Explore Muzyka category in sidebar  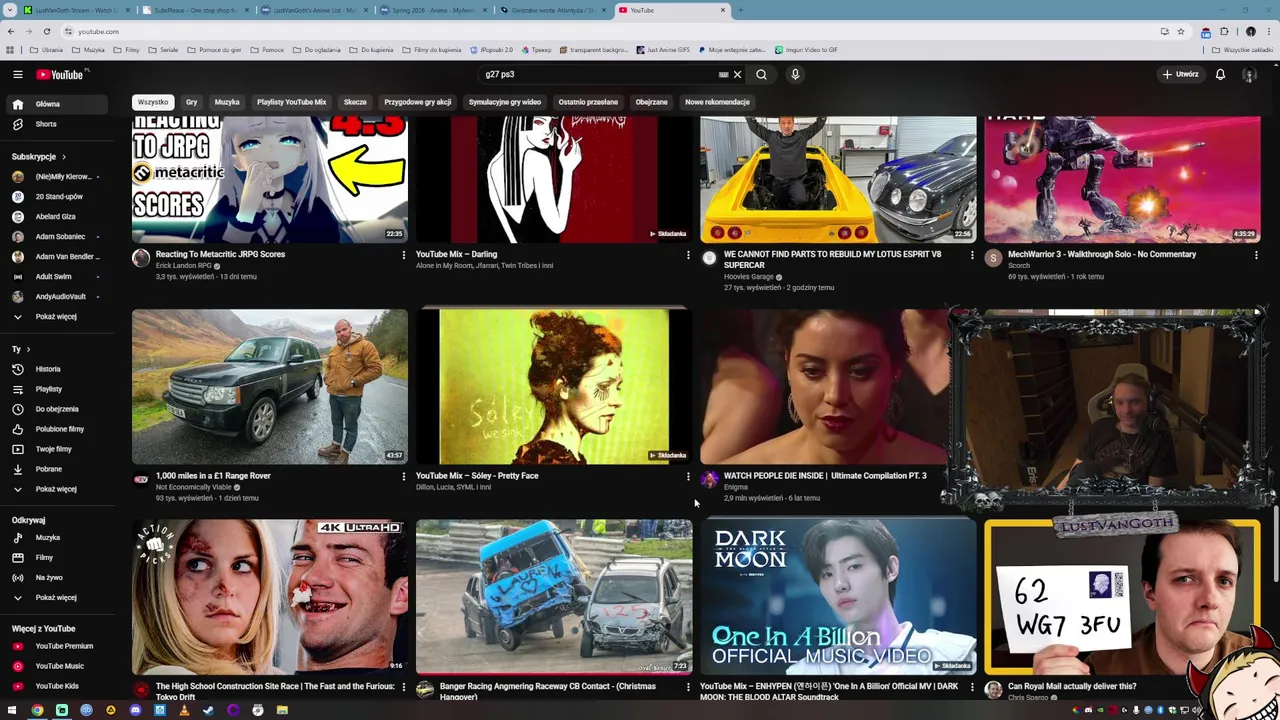[x=58, y=537]
